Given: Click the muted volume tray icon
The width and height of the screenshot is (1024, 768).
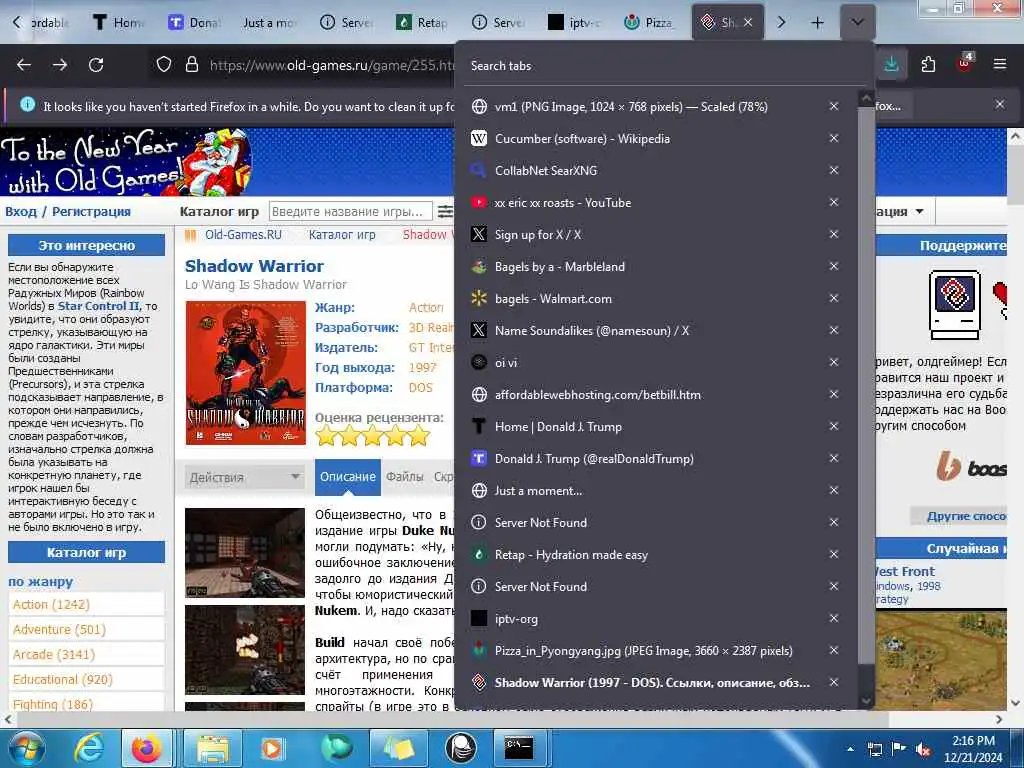Looking at the screenshot, I should click(923, 748).
